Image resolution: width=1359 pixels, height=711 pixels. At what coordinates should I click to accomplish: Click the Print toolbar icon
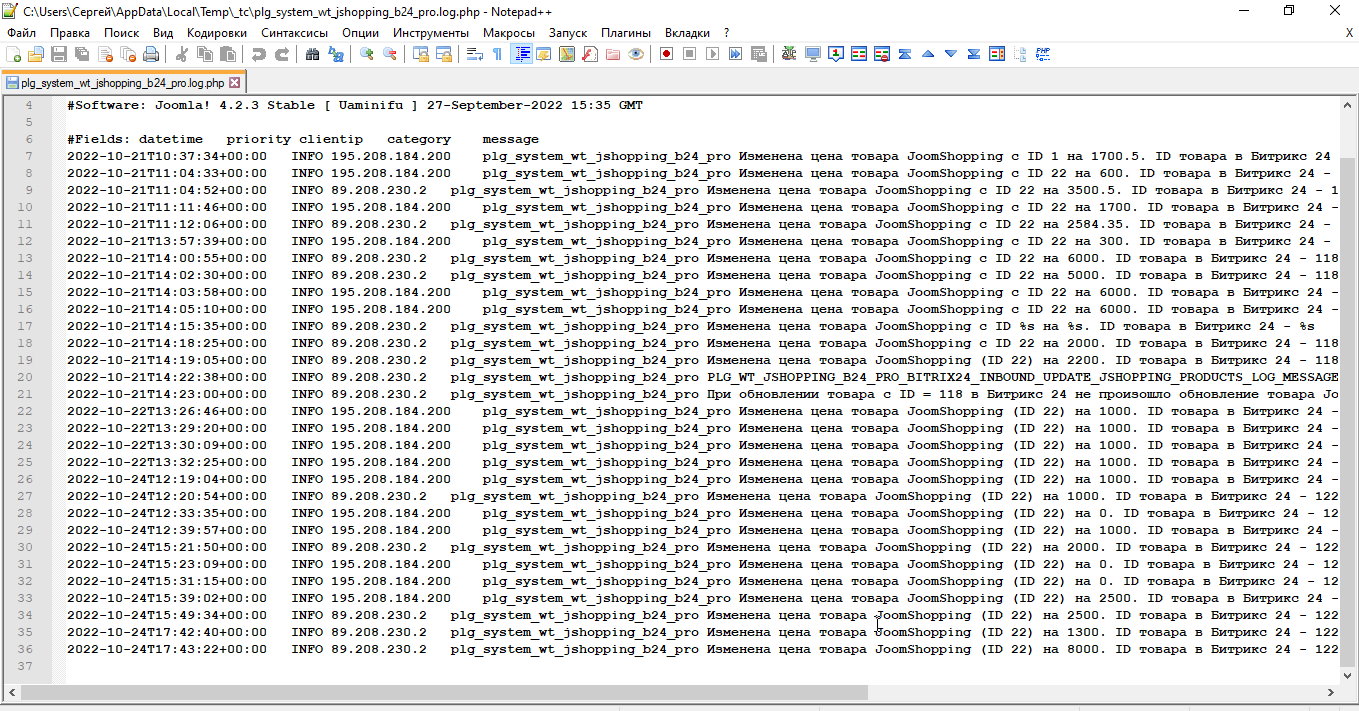point(150,54)
